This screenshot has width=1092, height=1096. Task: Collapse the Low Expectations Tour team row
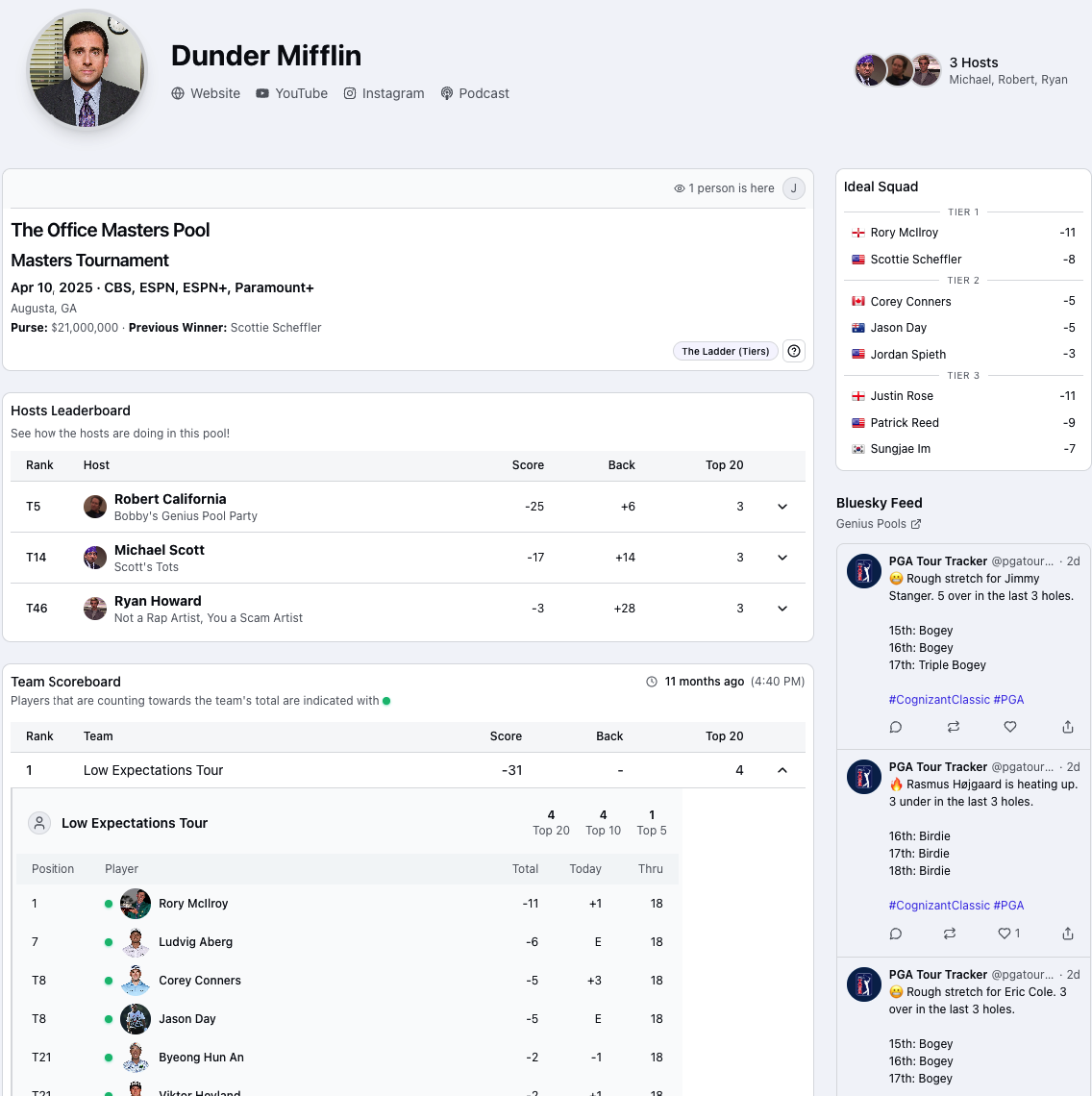[x=782, y=770]
